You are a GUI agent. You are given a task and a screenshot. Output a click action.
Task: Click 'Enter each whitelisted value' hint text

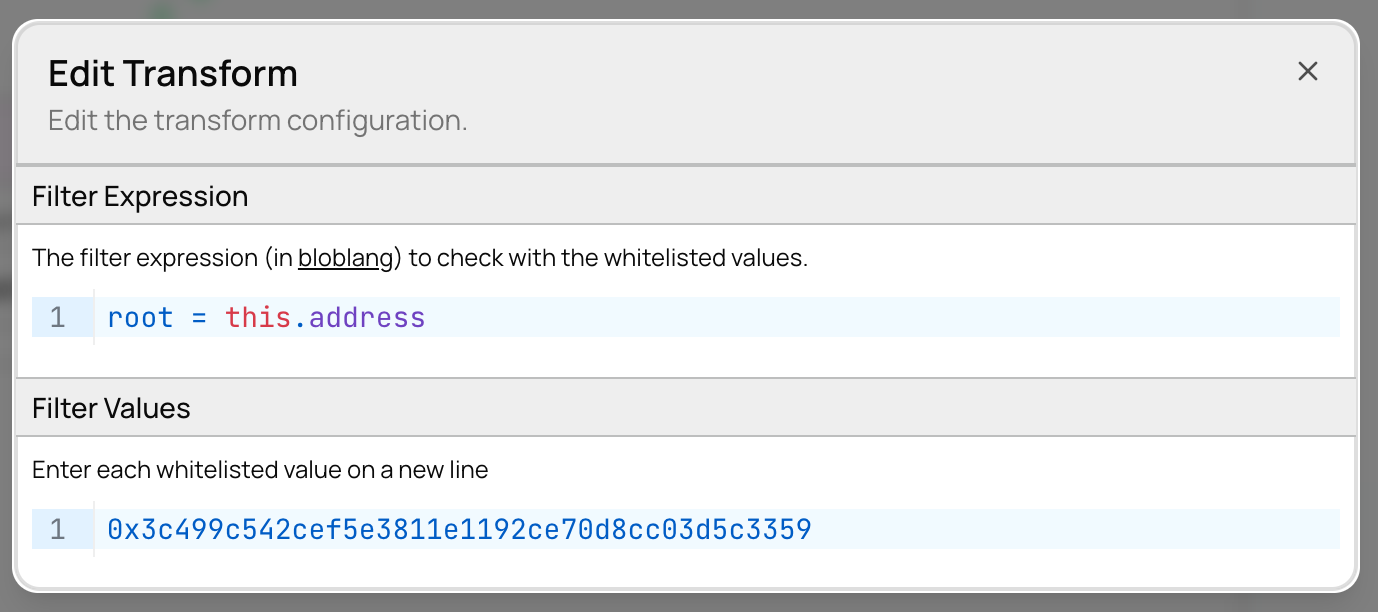click(260, 470)
